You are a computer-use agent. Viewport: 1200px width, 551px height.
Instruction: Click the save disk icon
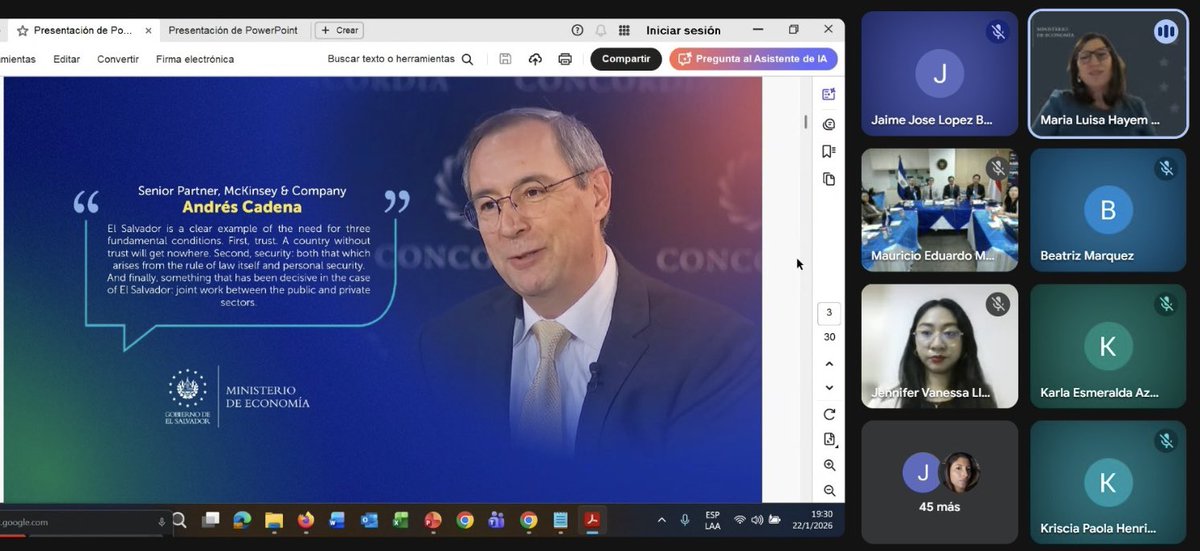click(x=505, y=59)
